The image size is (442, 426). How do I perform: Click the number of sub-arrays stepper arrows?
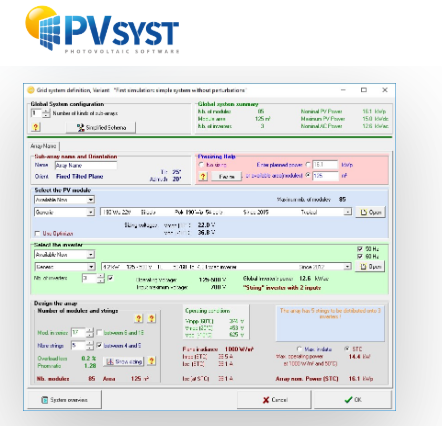point(46,113)
